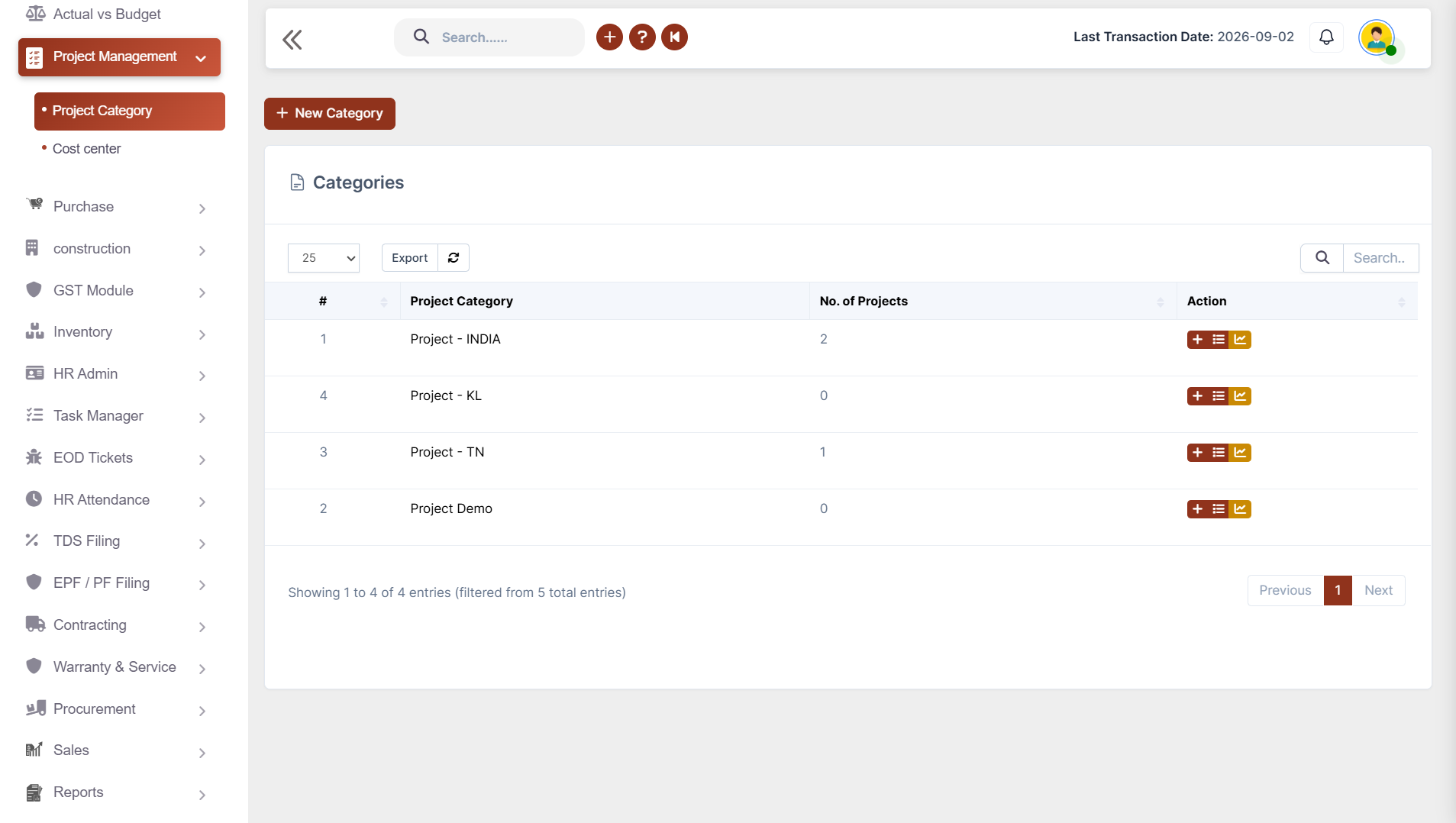
Task: Open Cost center submenu item
Action: tap(86, 149)
